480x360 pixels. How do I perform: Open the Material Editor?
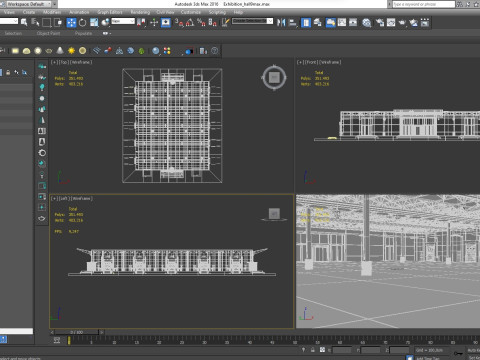(367, 22)
